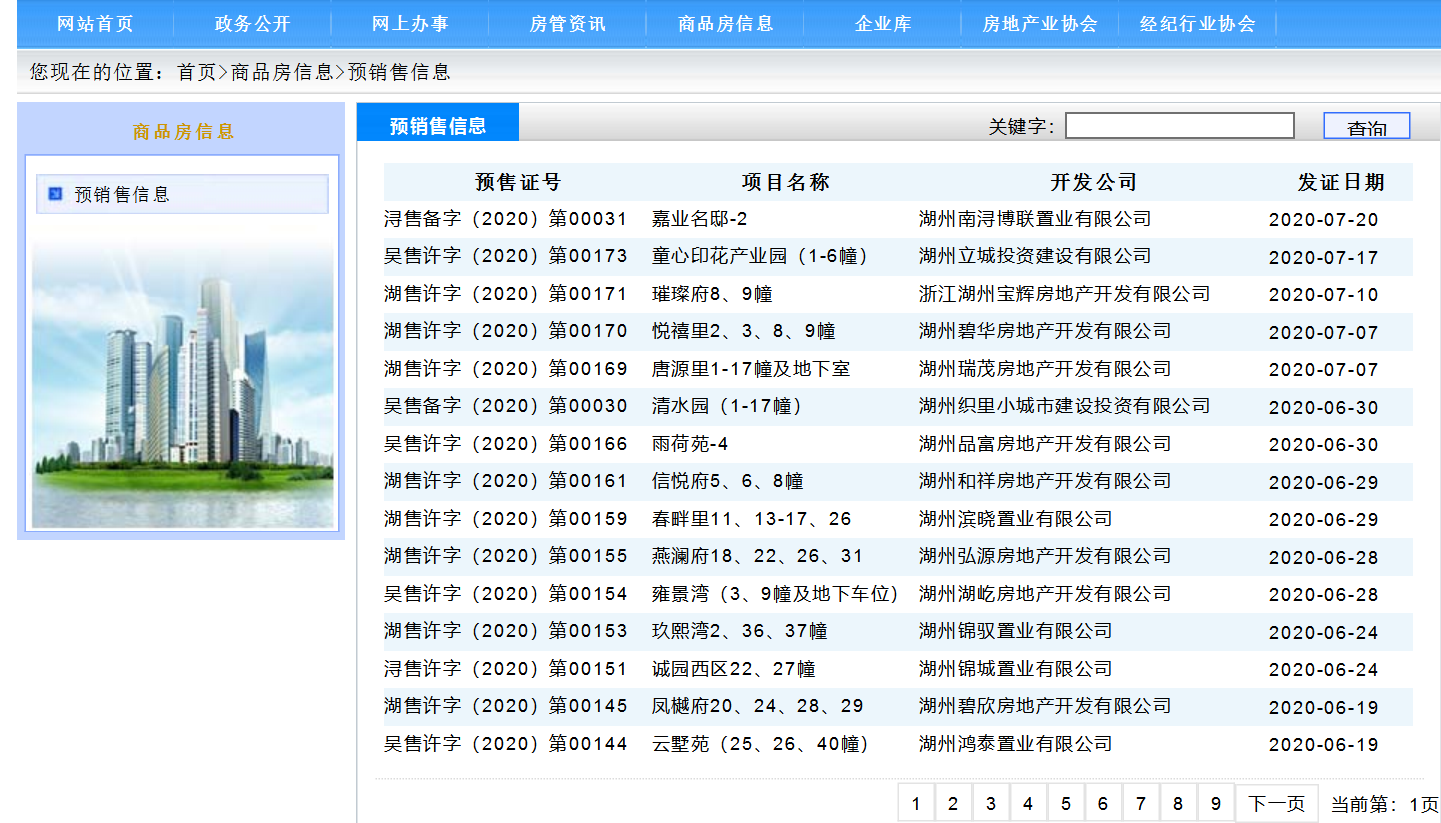Open project 璀璨府8、9幢
The height and width of the screenshot is (823, 1441).
[712, 294]
